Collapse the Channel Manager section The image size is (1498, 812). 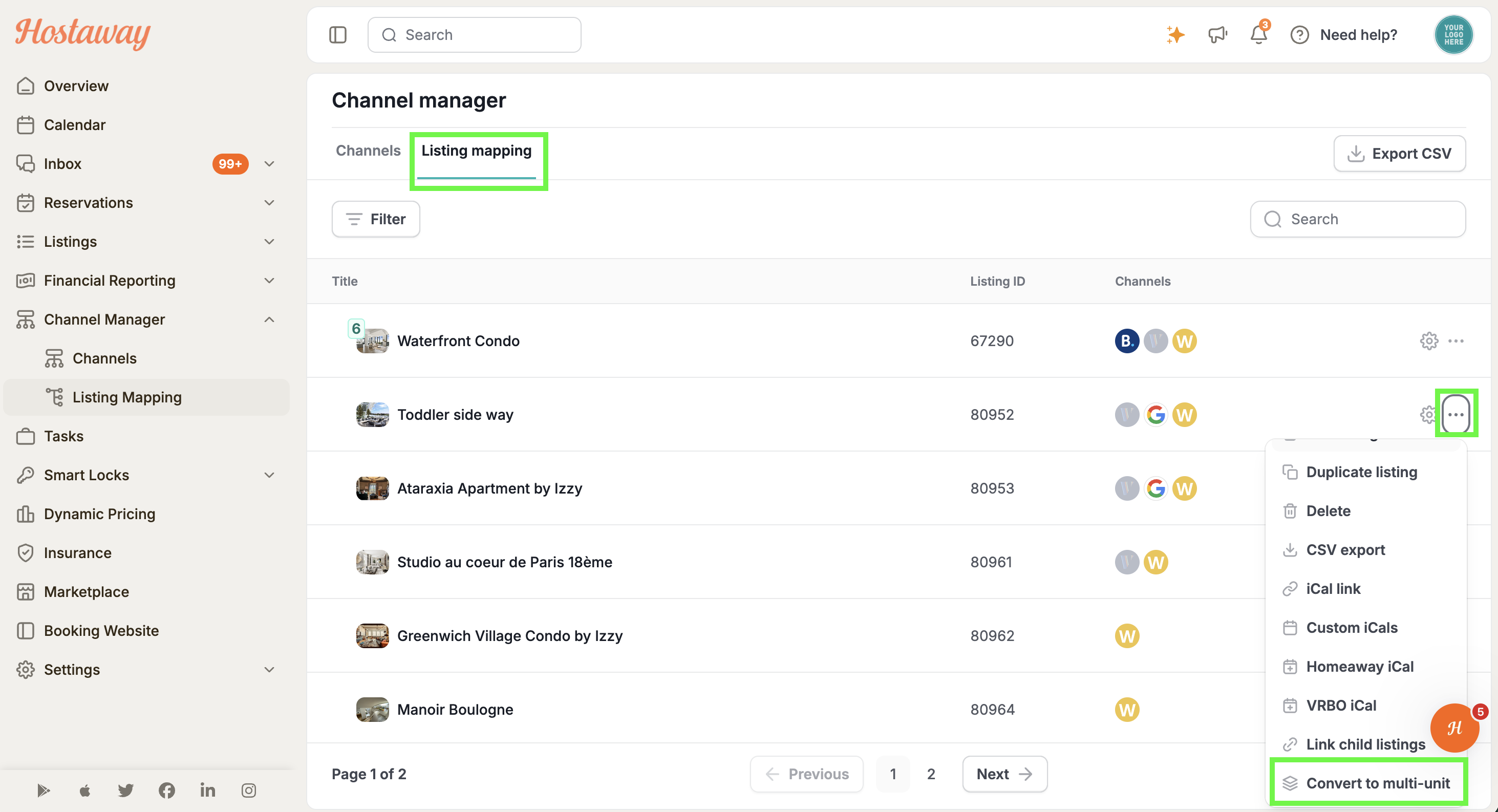point(269,320)
